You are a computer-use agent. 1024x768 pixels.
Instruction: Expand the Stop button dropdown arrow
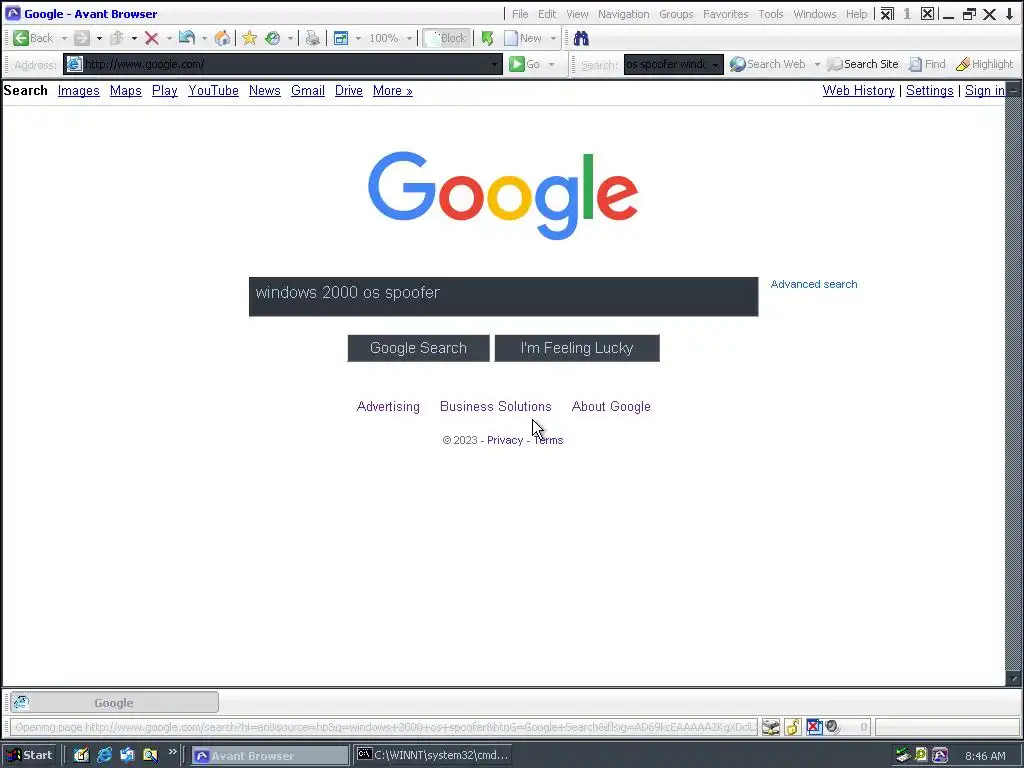169,39
